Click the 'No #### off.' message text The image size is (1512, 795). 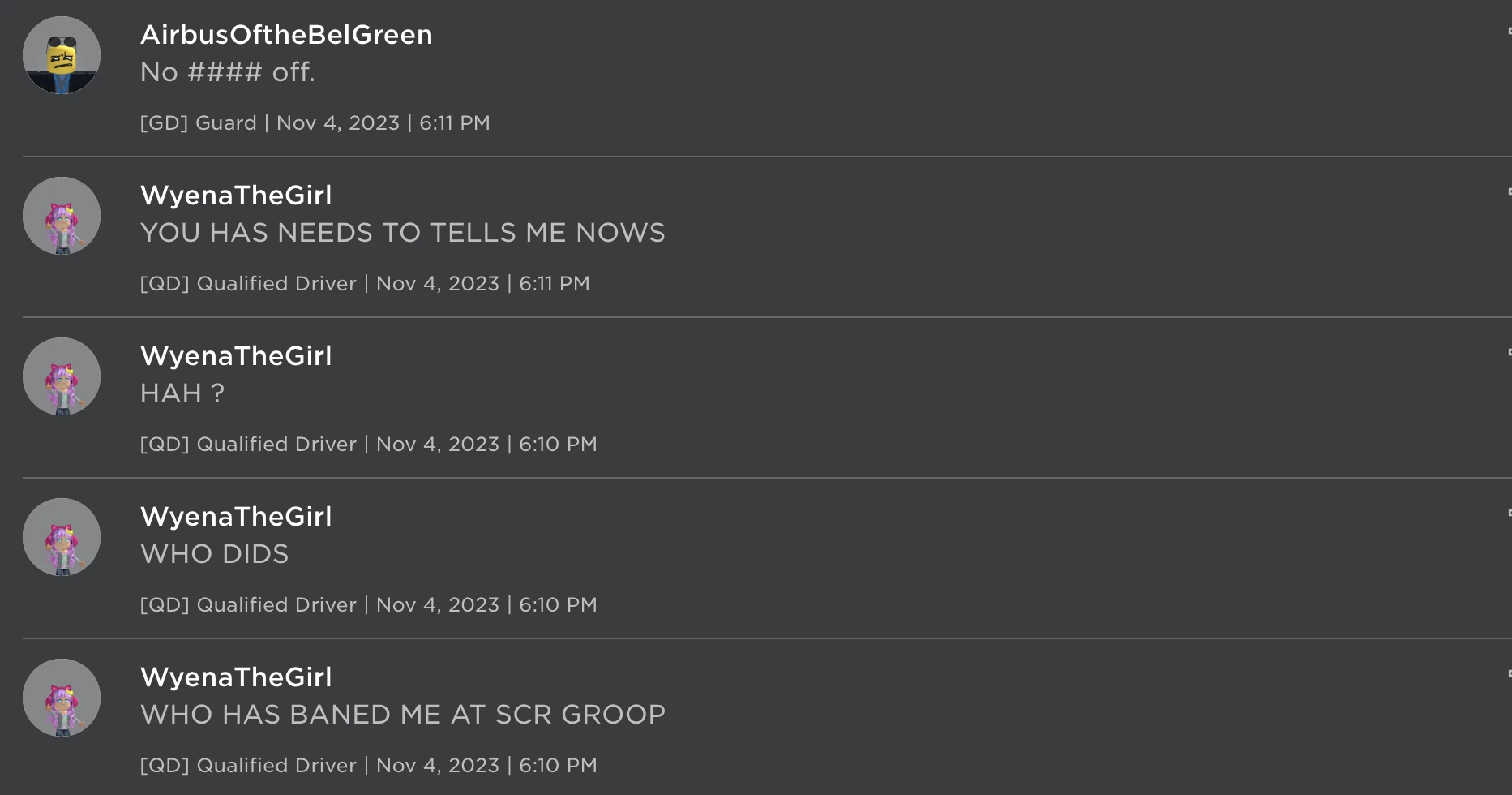227,72
